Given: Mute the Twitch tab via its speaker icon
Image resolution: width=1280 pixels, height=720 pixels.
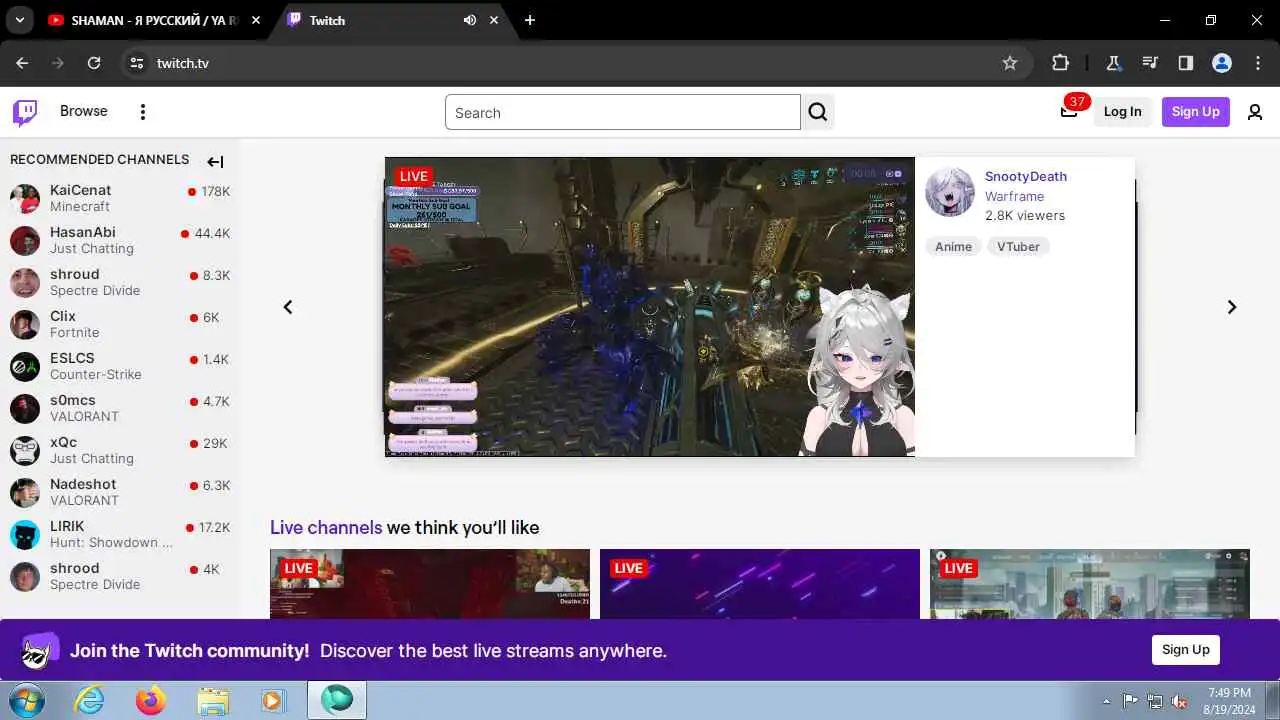Looking at the screenshot, I should (x=470, y=20).
